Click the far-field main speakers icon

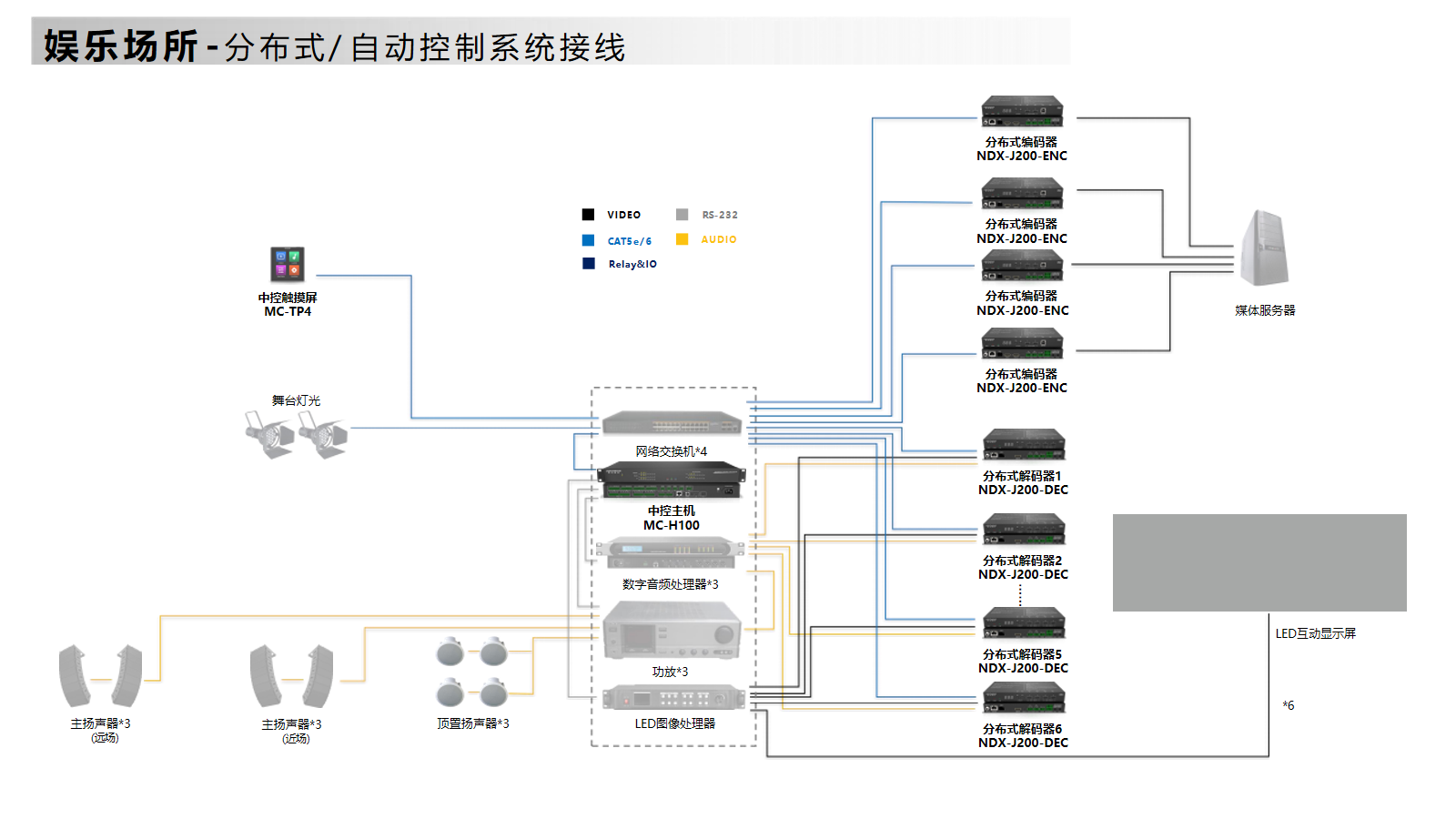coord(101,676)
